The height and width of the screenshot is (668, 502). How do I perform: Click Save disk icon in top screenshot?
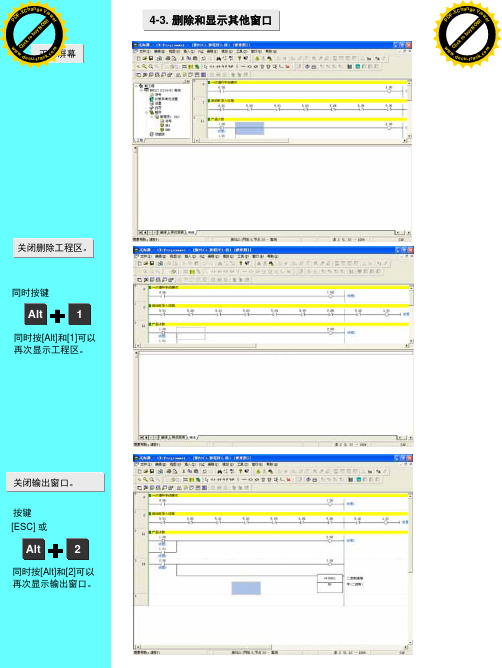coord(150,58)
